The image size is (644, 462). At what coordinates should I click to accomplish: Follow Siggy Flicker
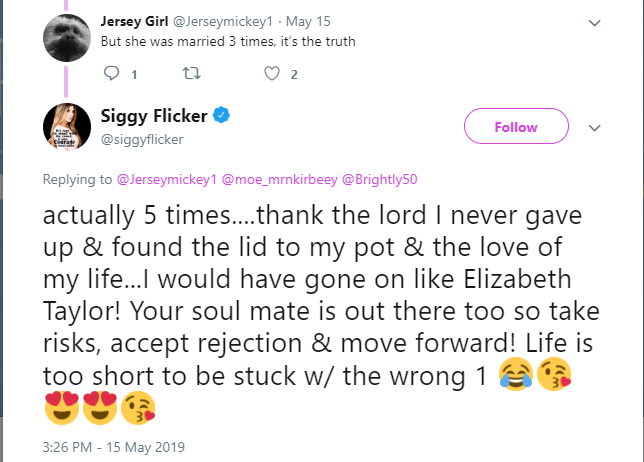click(x=515, y=128)
